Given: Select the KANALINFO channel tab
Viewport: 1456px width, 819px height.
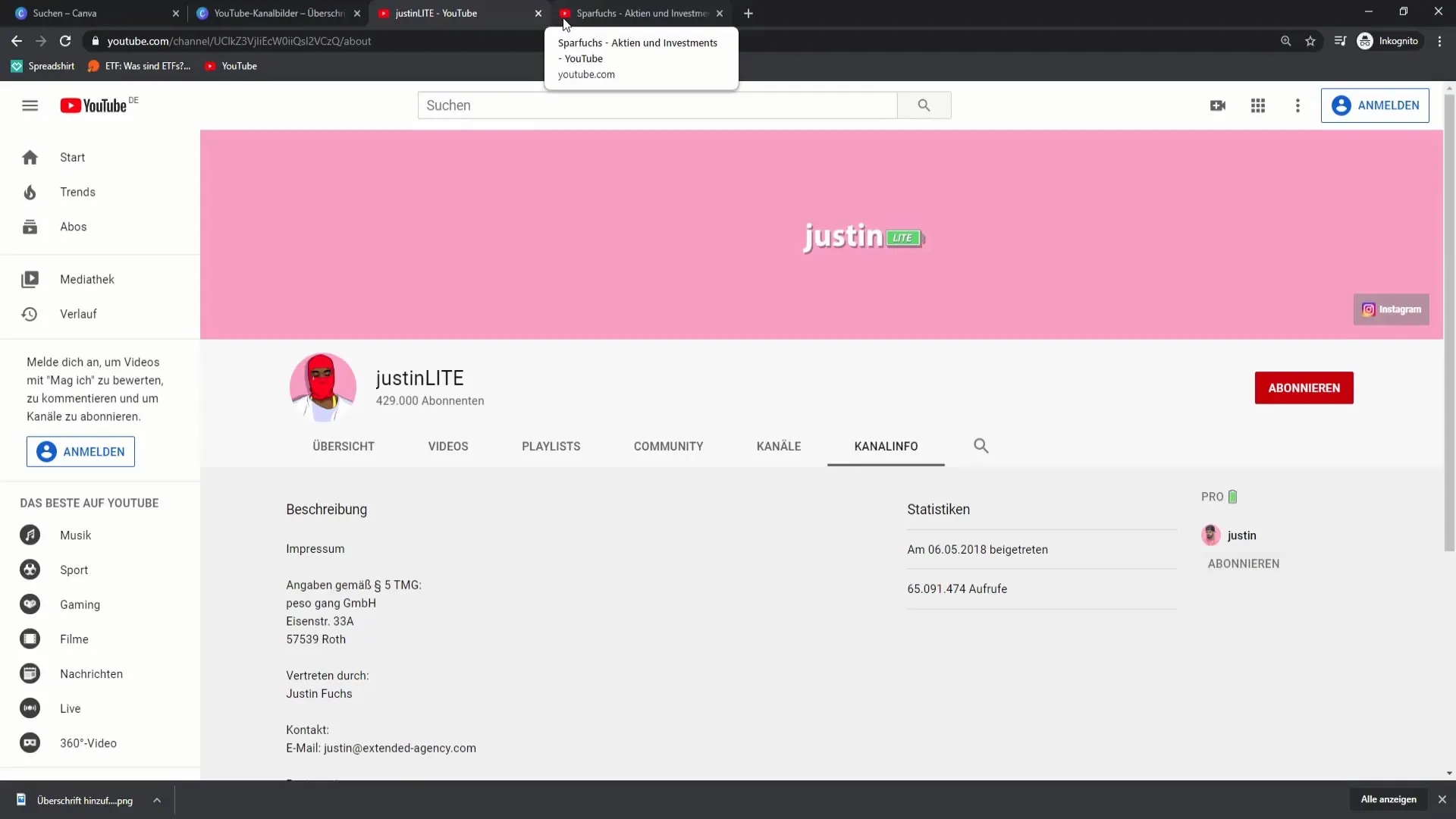Looking at the screenshot, I should click(886, 446).
